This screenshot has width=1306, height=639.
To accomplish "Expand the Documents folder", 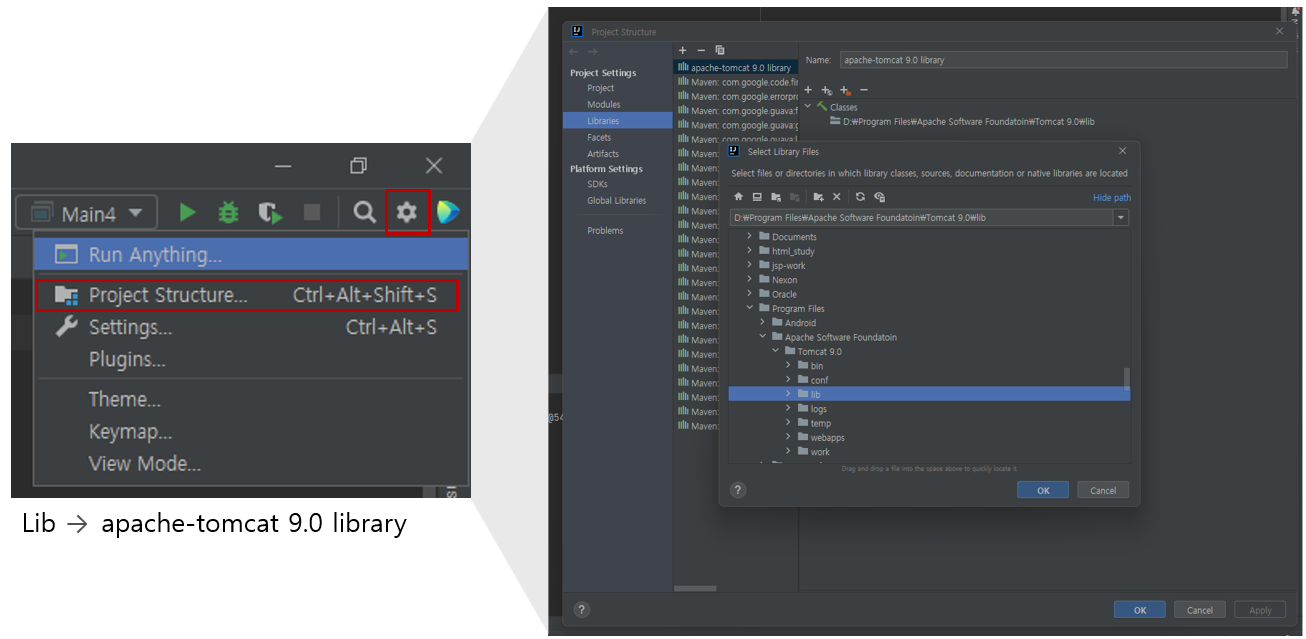I will click(750, 237).
